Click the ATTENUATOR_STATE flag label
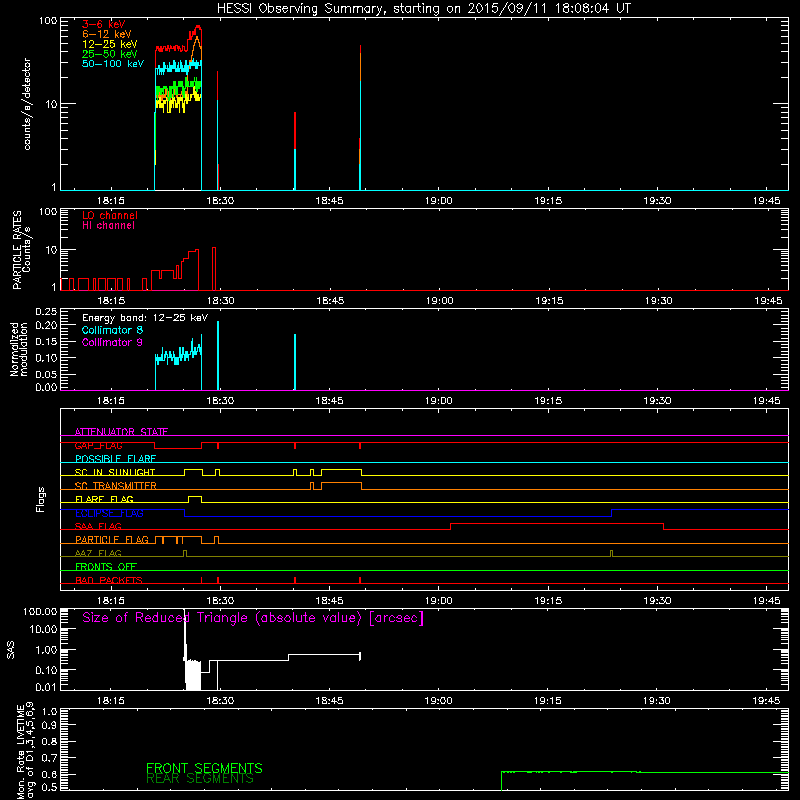The width and height of the screenshot is (800, 800). (121, 432)
